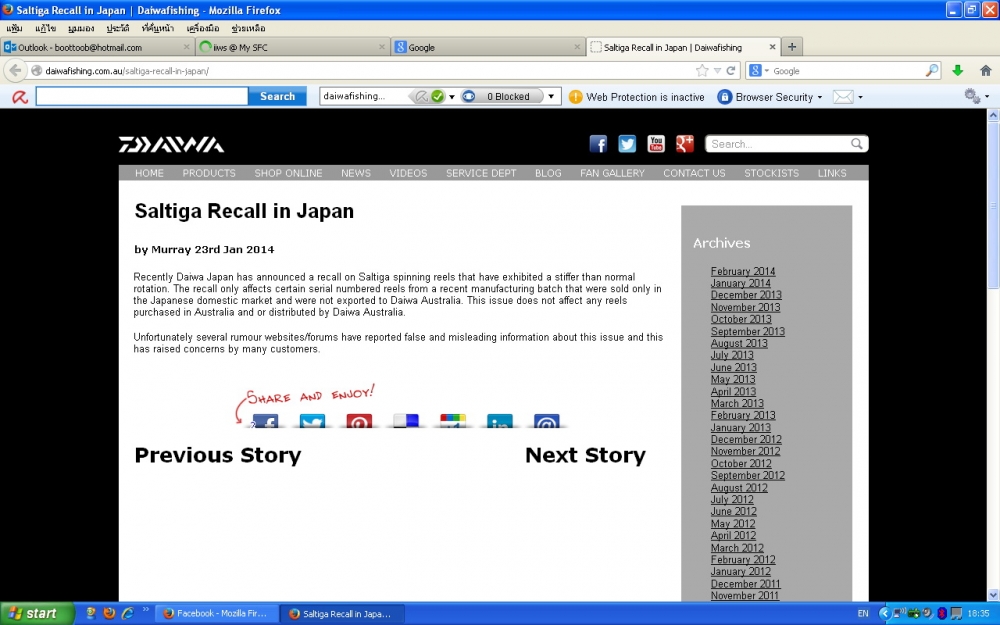Screen dimensions: 1000x625
Task: Open Daiwa's YouTube icon in header
Action: tap(656, 144)
